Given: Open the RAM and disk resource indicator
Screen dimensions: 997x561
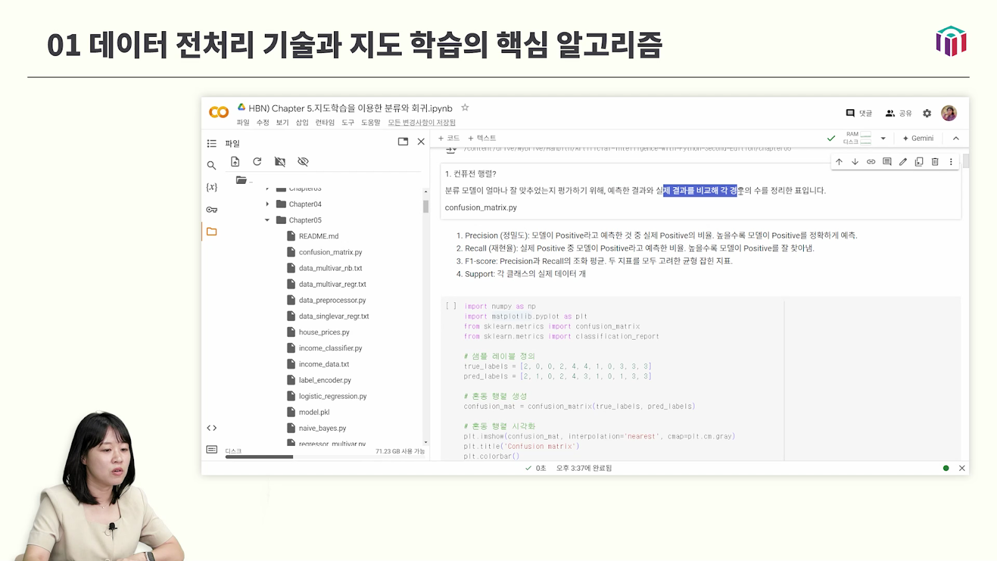Looking at the screenshot, I should coord(857,138).
